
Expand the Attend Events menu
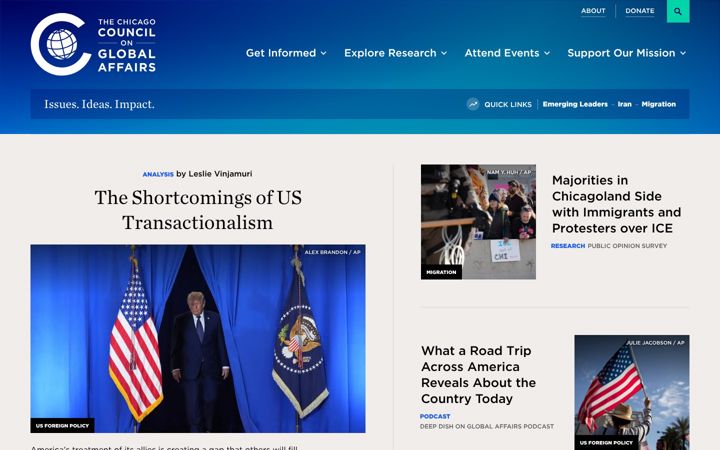pos(507,53)
